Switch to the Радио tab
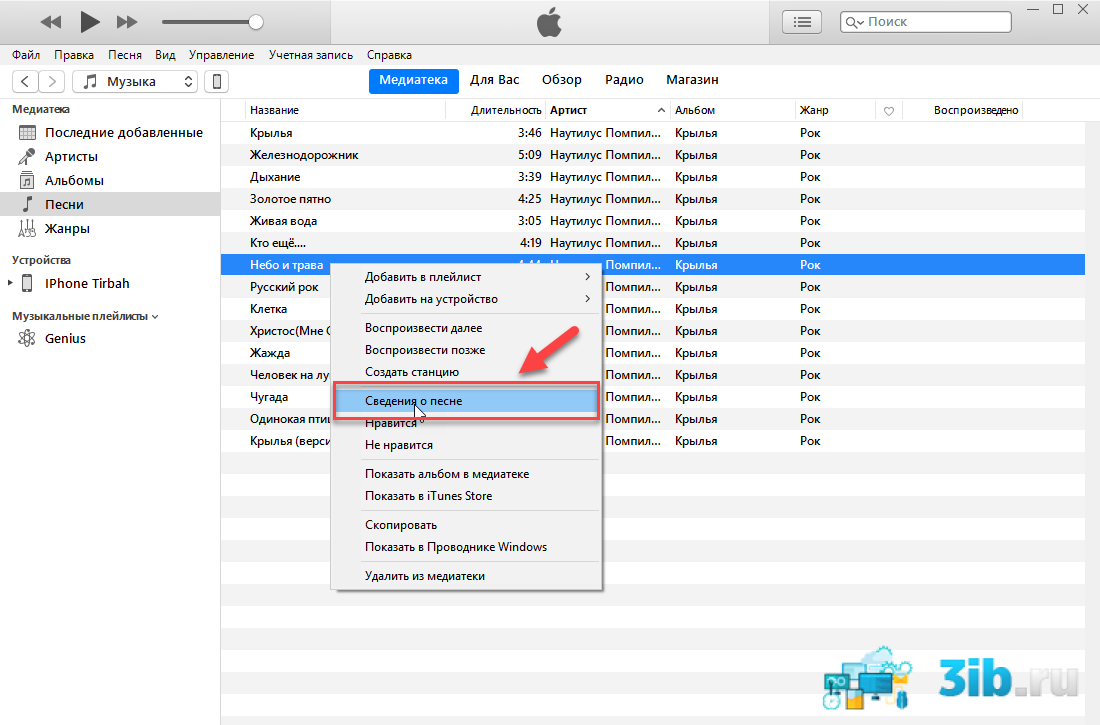1100x725 pixels. [x=624, y=80]
